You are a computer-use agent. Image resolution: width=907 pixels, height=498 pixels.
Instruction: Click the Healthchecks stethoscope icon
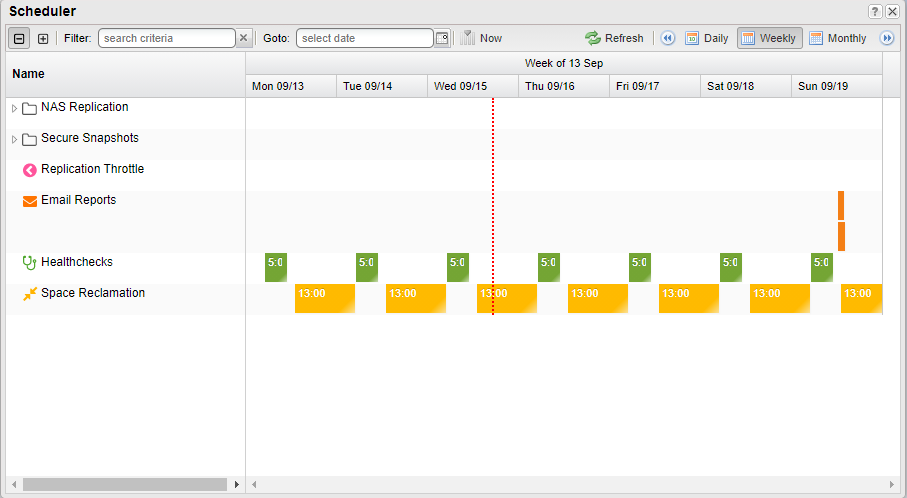pyautogui.click(x=30, y=263)
